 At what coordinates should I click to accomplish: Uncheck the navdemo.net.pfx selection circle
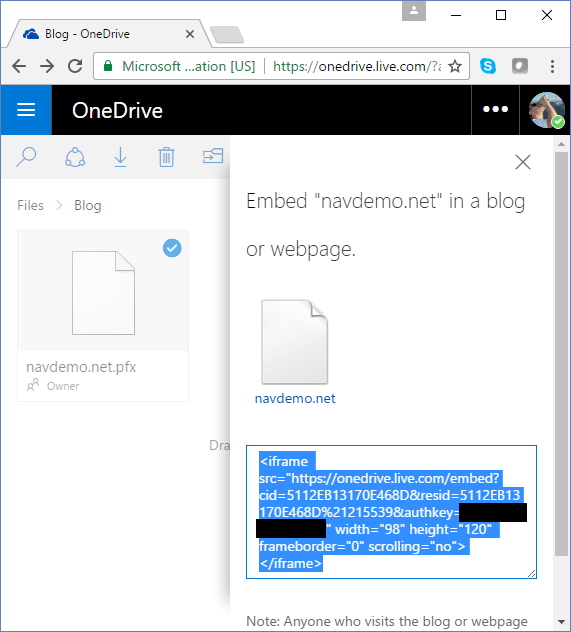(x=172, y=248)
